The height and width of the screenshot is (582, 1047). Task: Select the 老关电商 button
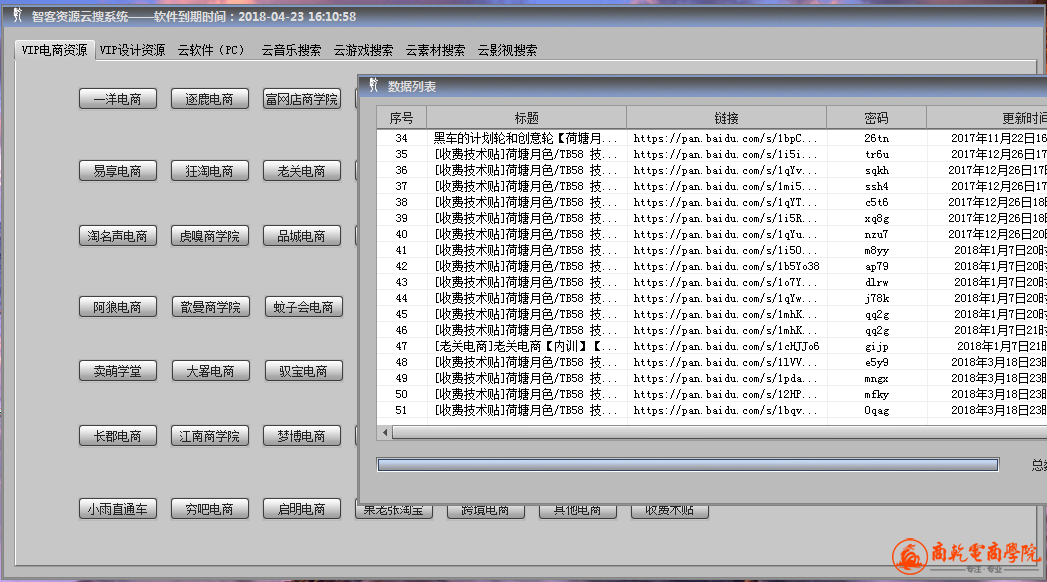click(x=302, y=171)
